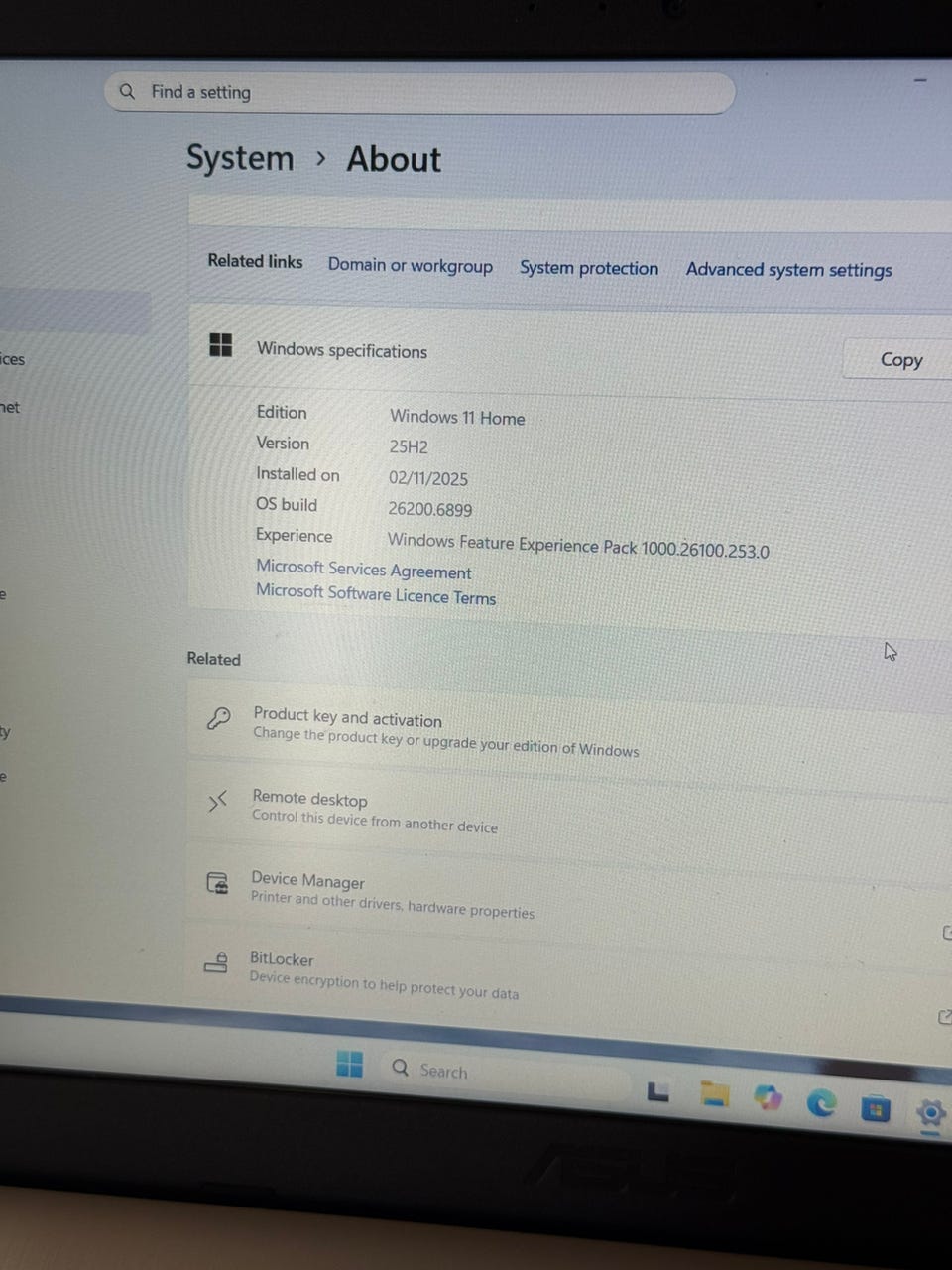Launch Microsoft Edge from the taskbar
This screenshot has width=952, height=1270.
click(x=821, y=1102)
